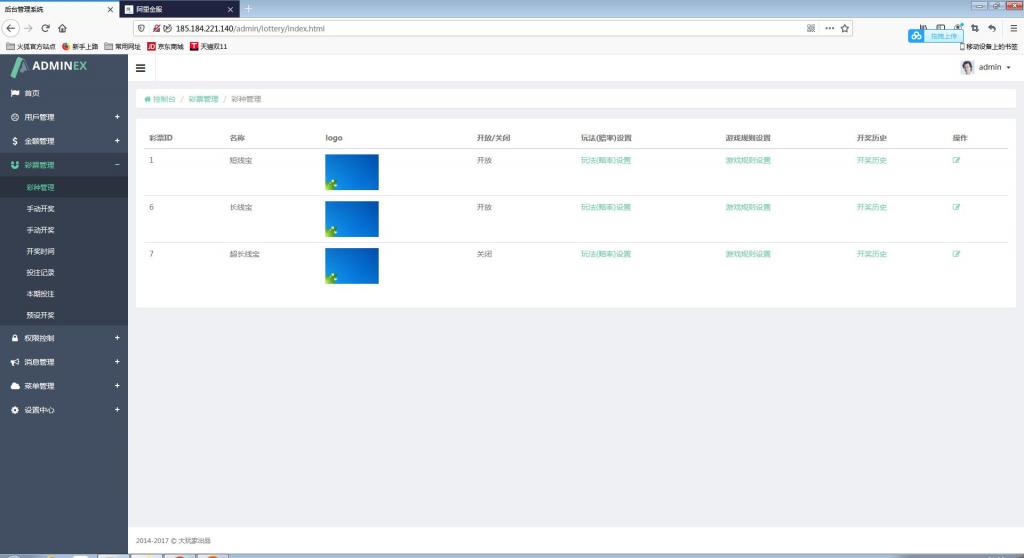Click the QR code icon in address bar
This screenshot has width=1024, height=558.
click(x=811, y=28)
